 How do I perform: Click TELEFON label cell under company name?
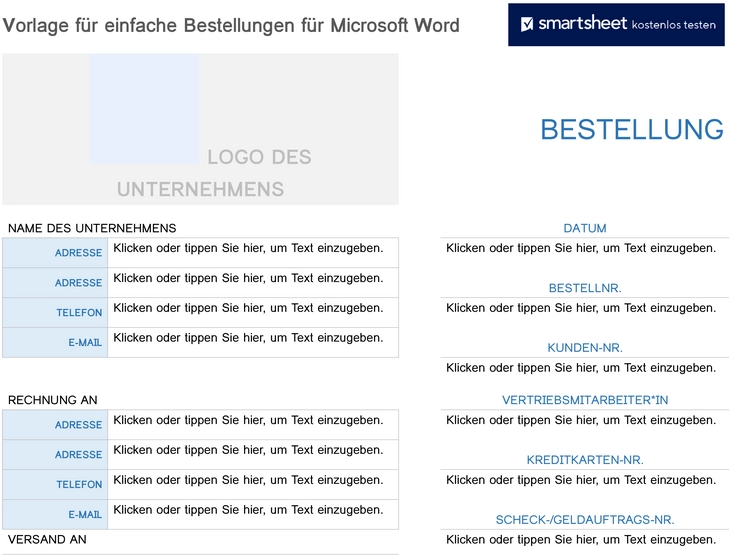[55, 312]
